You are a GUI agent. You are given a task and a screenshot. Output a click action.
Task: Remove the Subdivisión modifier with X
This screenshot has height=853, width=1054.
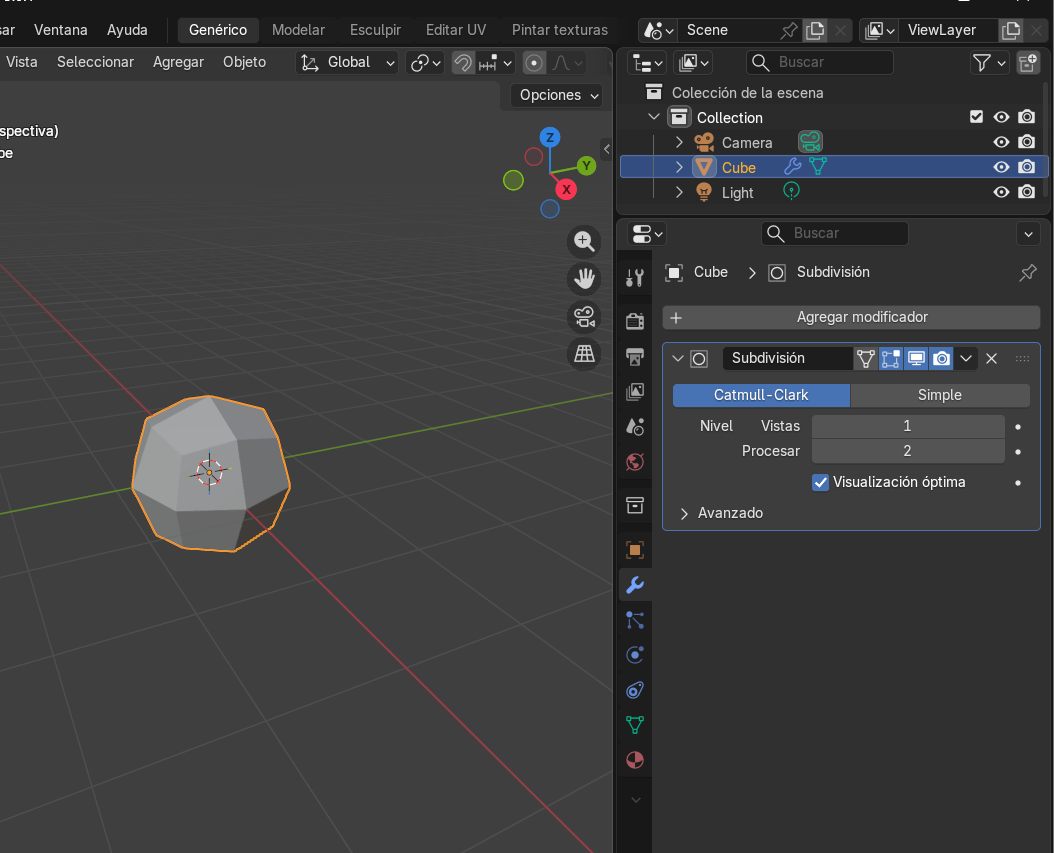click(992, 358)
